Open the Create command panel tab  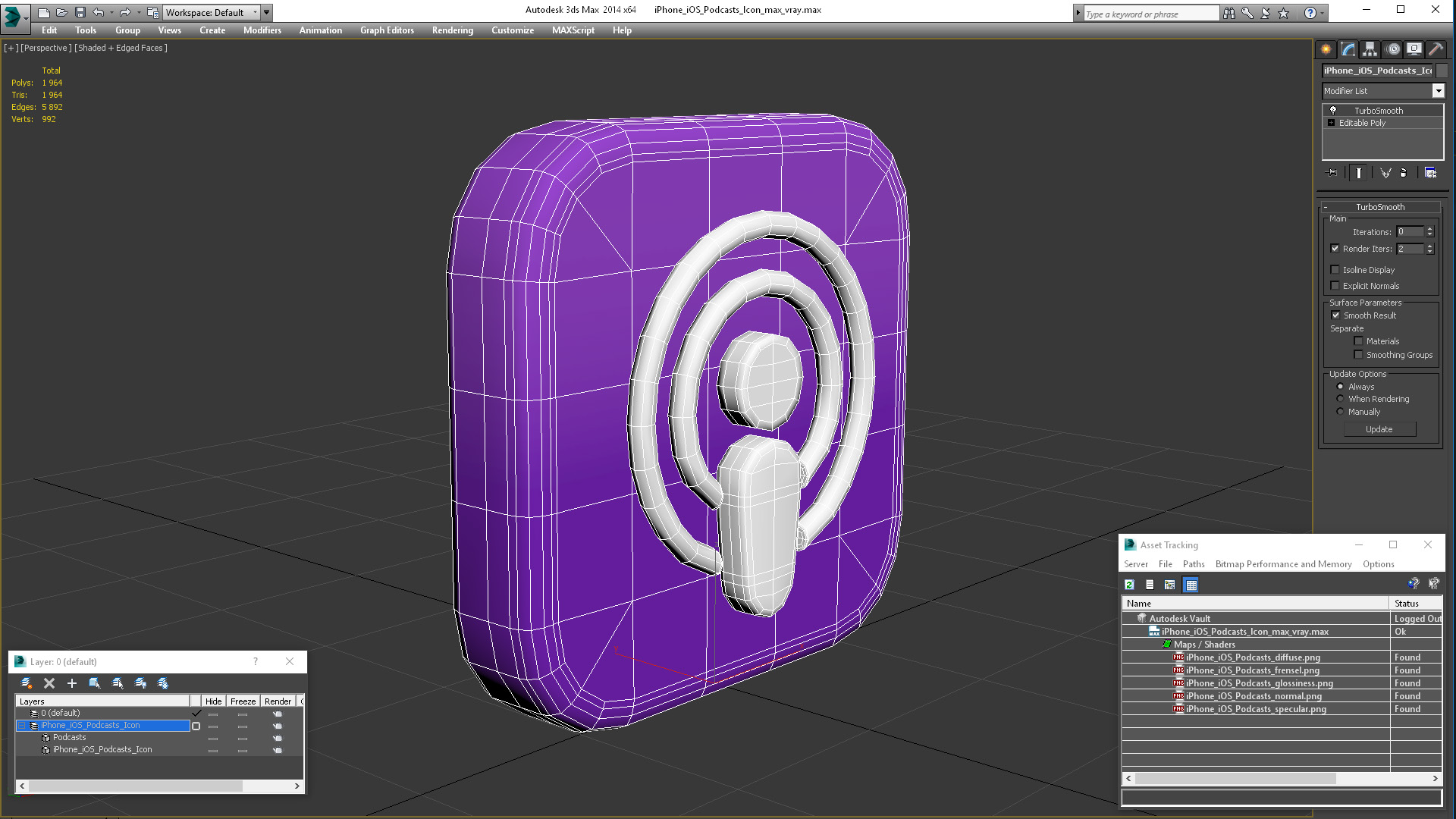1326,49
